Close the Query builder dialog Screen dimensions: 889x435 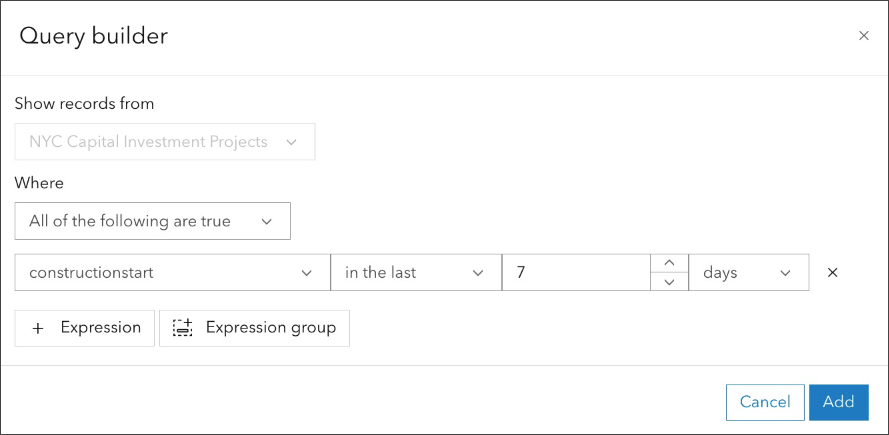tap(864, 36)
